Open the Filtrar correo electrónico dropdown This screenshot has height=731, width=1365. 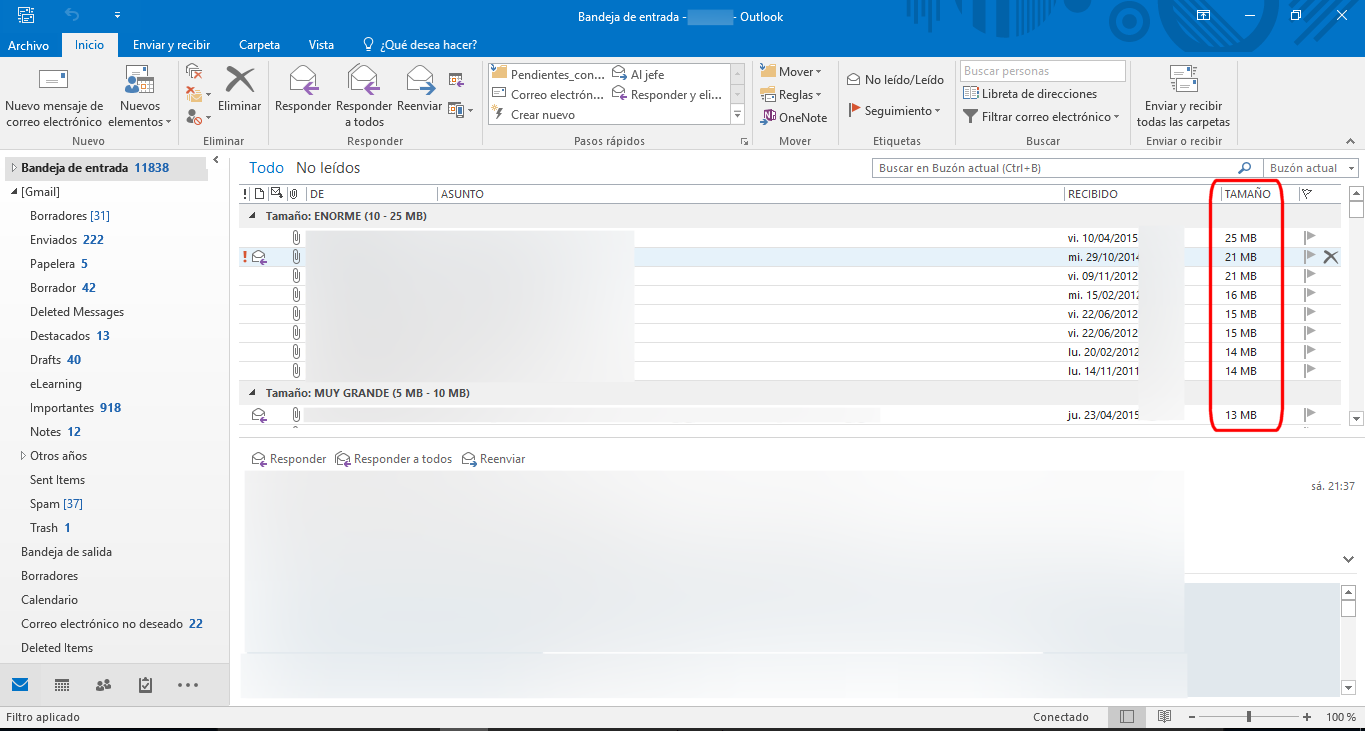click(x=1041, y=117)
